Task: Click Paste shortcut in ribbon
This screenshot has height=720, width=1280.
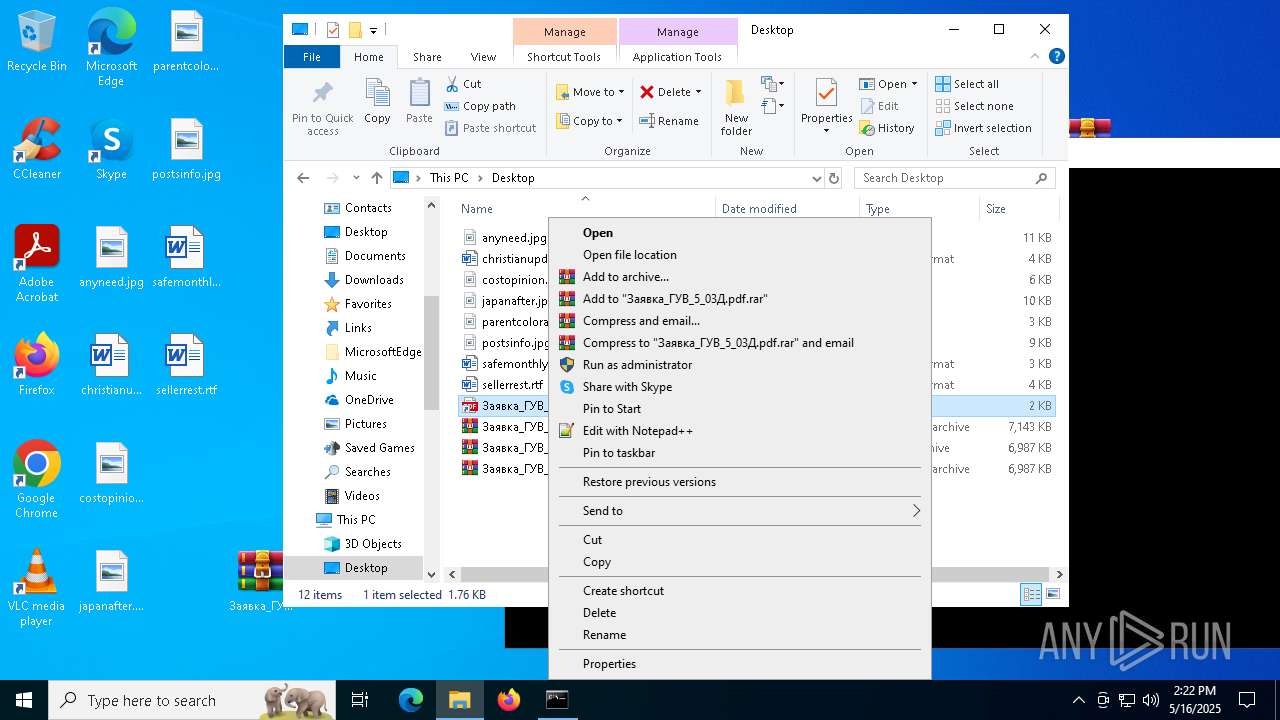Action: (x=490, y=128)
